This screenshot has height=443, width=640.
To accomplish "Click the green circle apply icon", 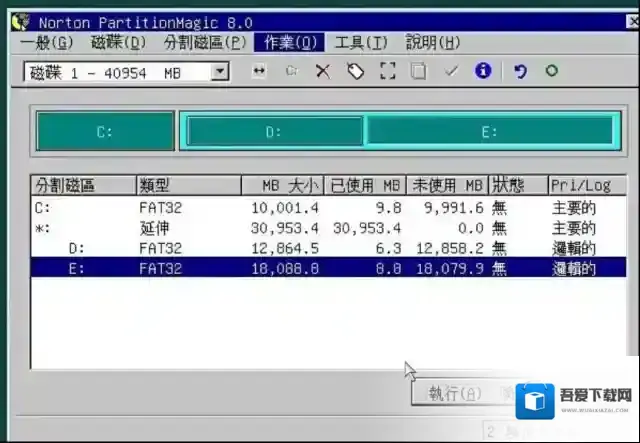I will (x=552, y=71).
